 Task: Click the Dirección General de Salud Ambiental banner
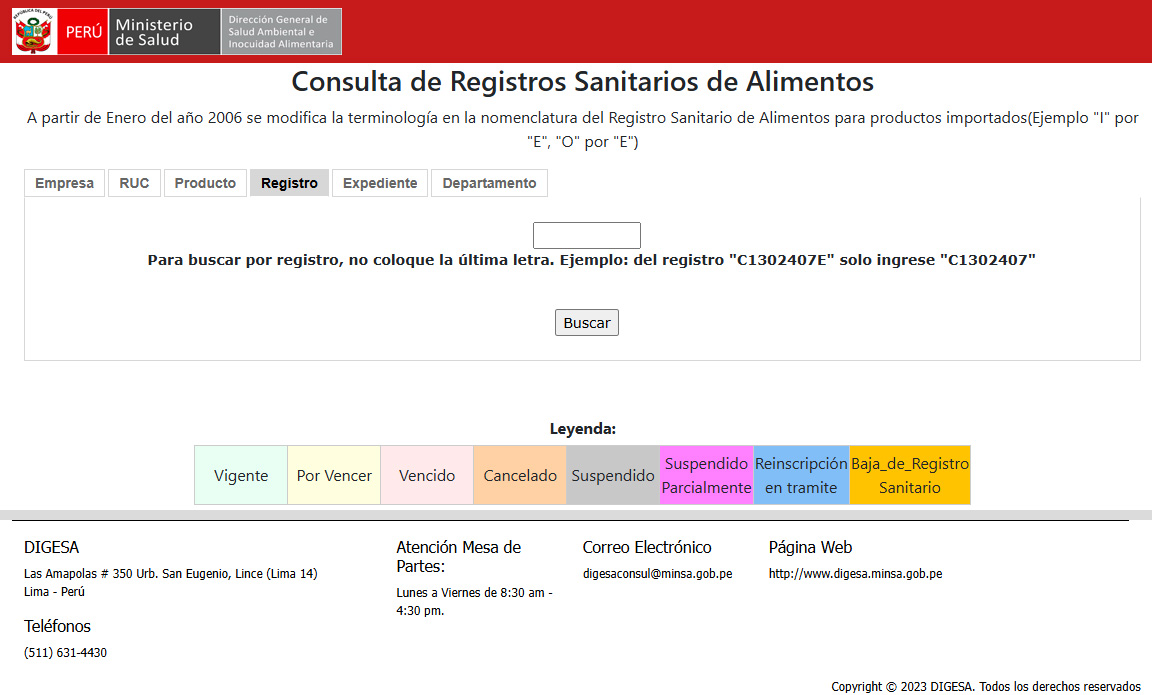[x=281, y=32]
